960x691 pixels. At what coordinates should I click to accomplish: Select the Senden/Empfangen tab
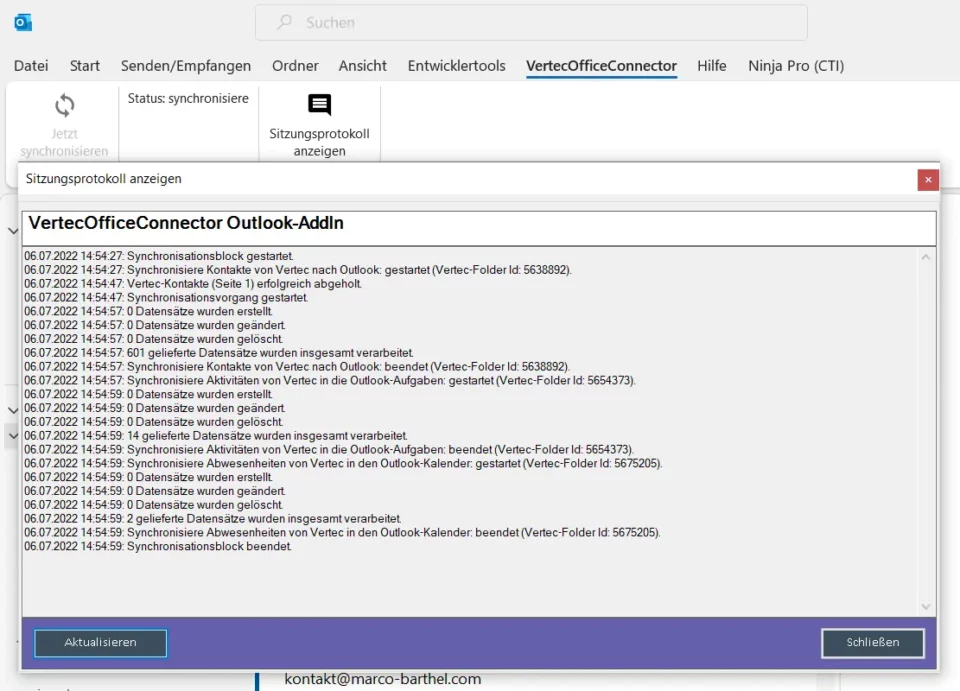(186, 65)
